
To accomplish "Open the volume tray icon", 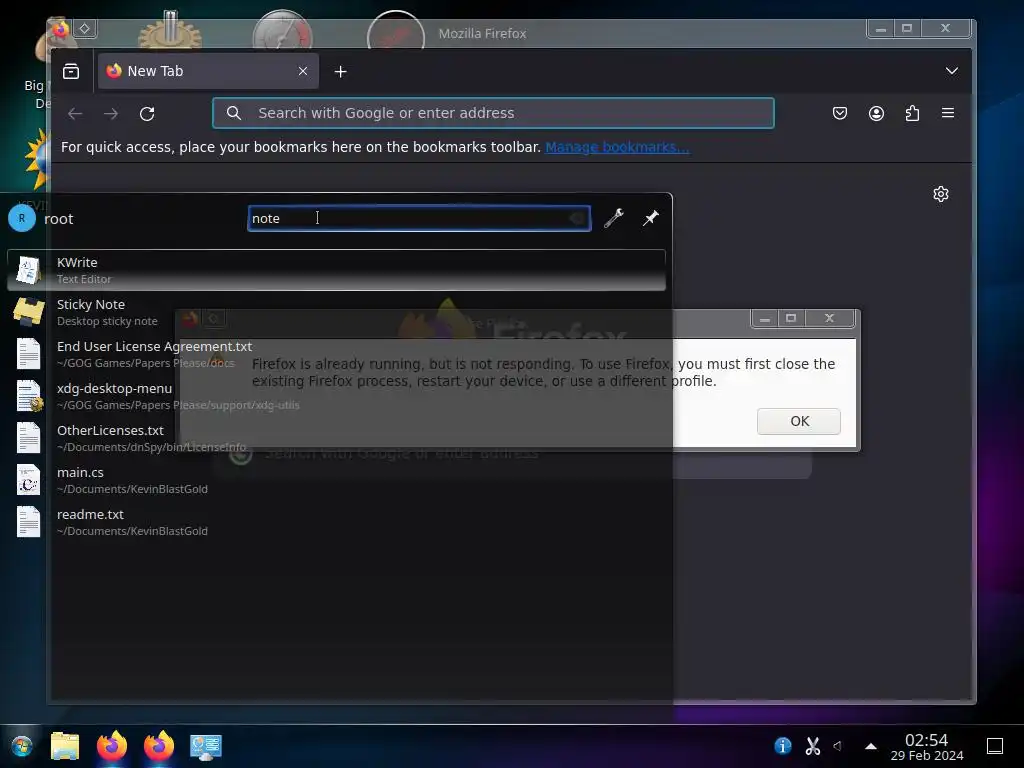I will pos(839,745).
